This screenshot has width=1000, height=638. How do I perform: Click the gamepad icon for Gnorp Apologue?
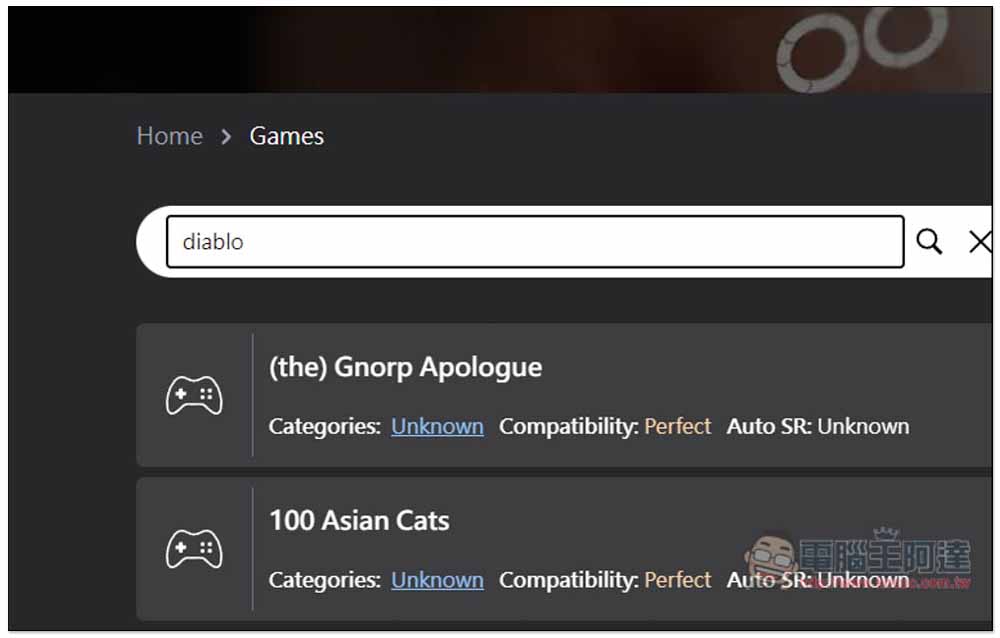[194, 396]
